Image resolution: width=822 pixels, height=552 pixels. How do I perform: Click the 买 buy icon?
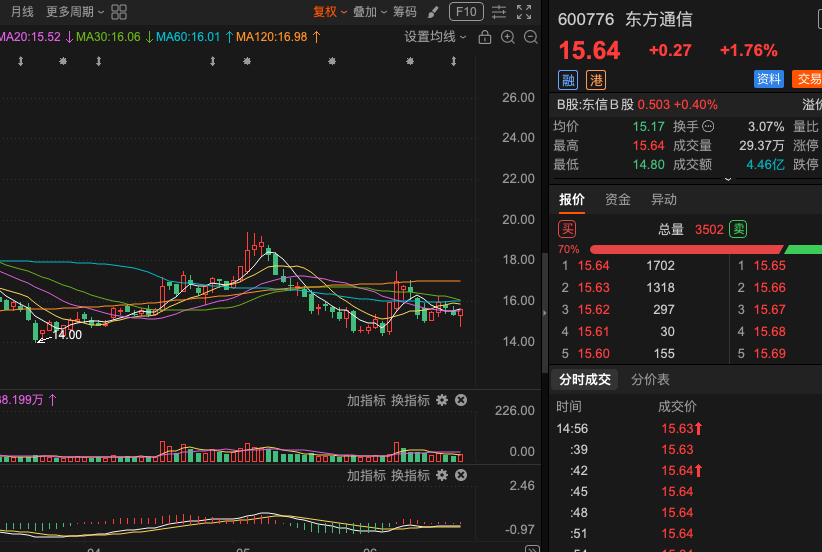point(567,229)
